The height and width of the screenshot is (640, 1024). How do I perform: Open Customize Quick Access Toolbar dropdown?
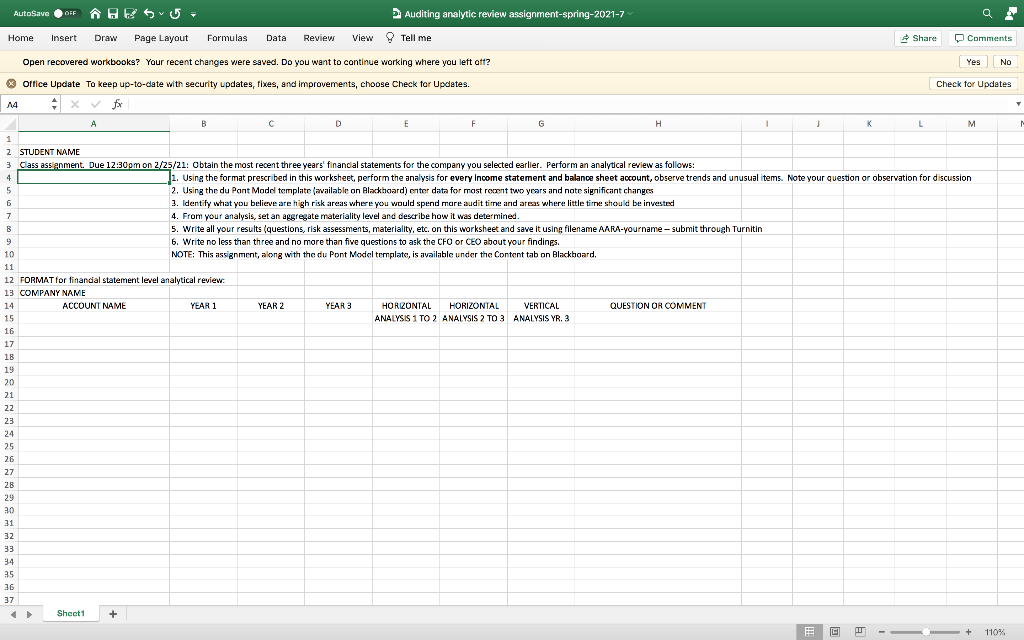[x=193, y=14]
